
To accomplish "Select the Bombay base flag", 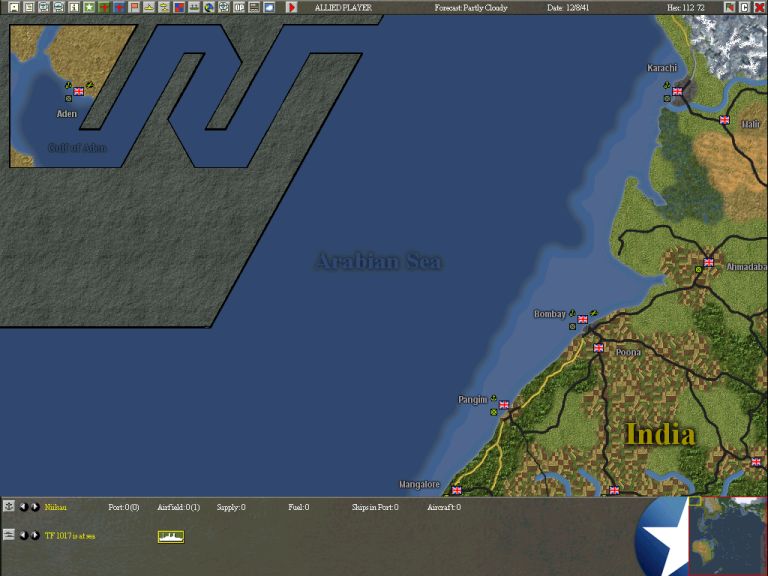I will 582,319.
